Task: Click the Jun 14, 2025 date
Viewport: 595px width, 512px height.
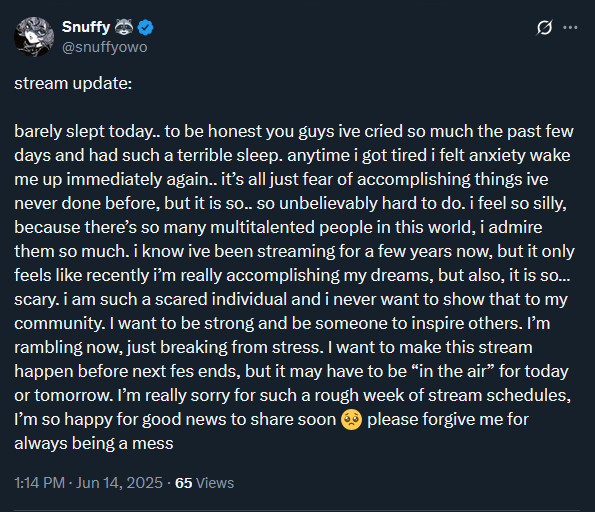Action: point(119,483)
